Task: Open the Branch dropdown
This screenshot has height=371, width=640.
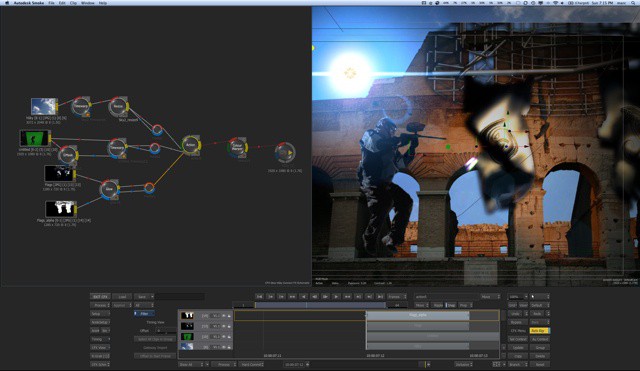Action: click(x=518, y=364)
